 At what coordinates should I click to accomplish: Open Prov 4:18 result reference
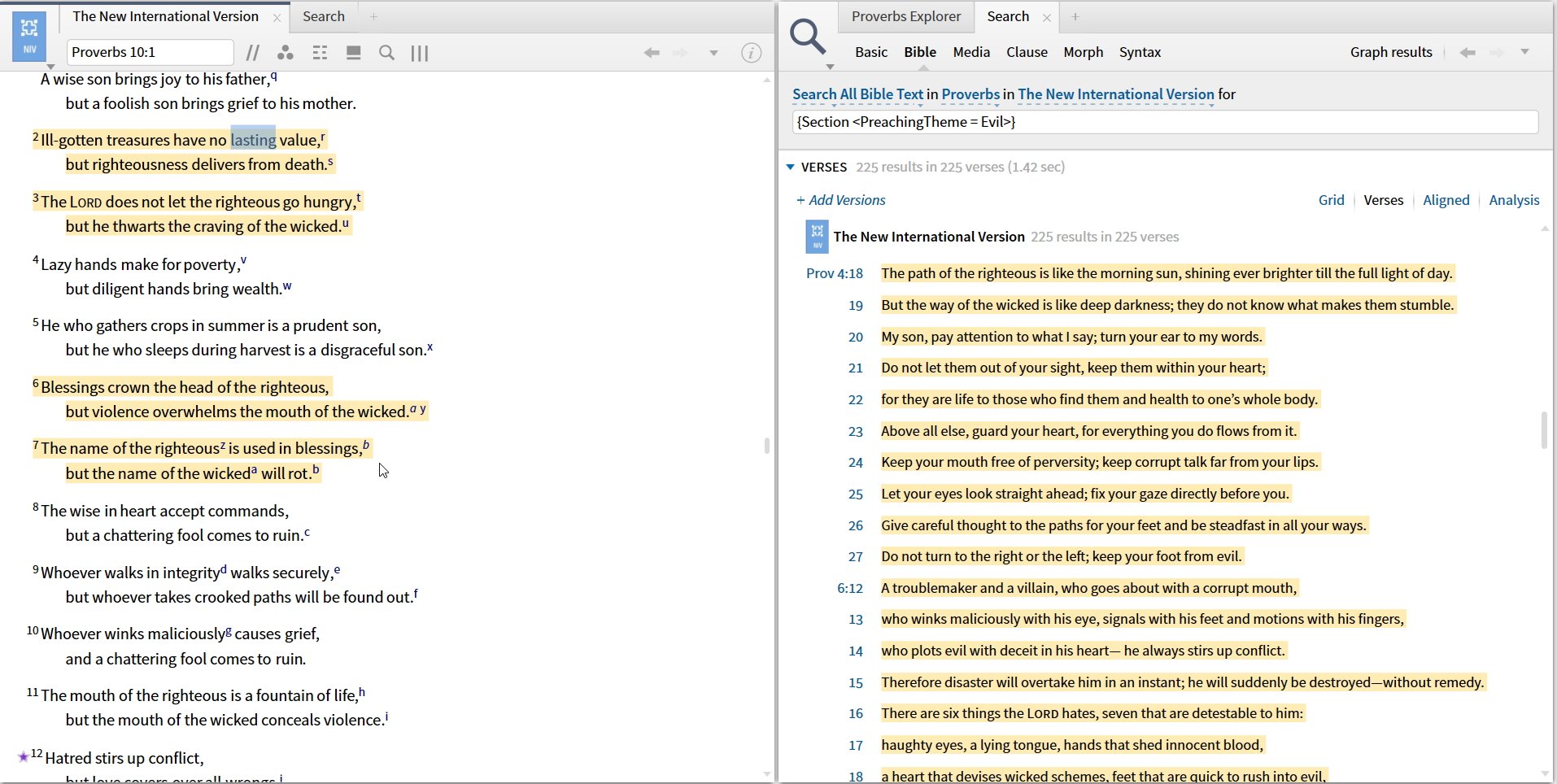coord(835,273)
